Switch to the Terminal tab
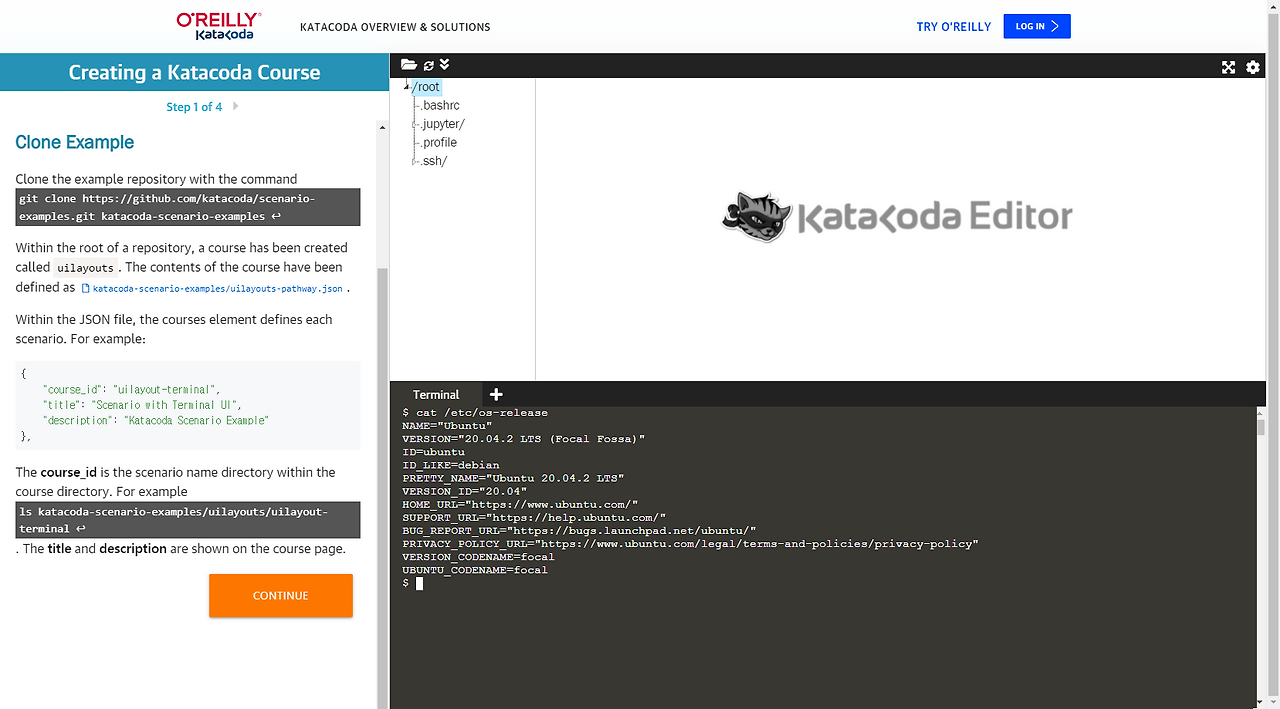Screen dimensions: 1280x709 click(x=436, y=395)
